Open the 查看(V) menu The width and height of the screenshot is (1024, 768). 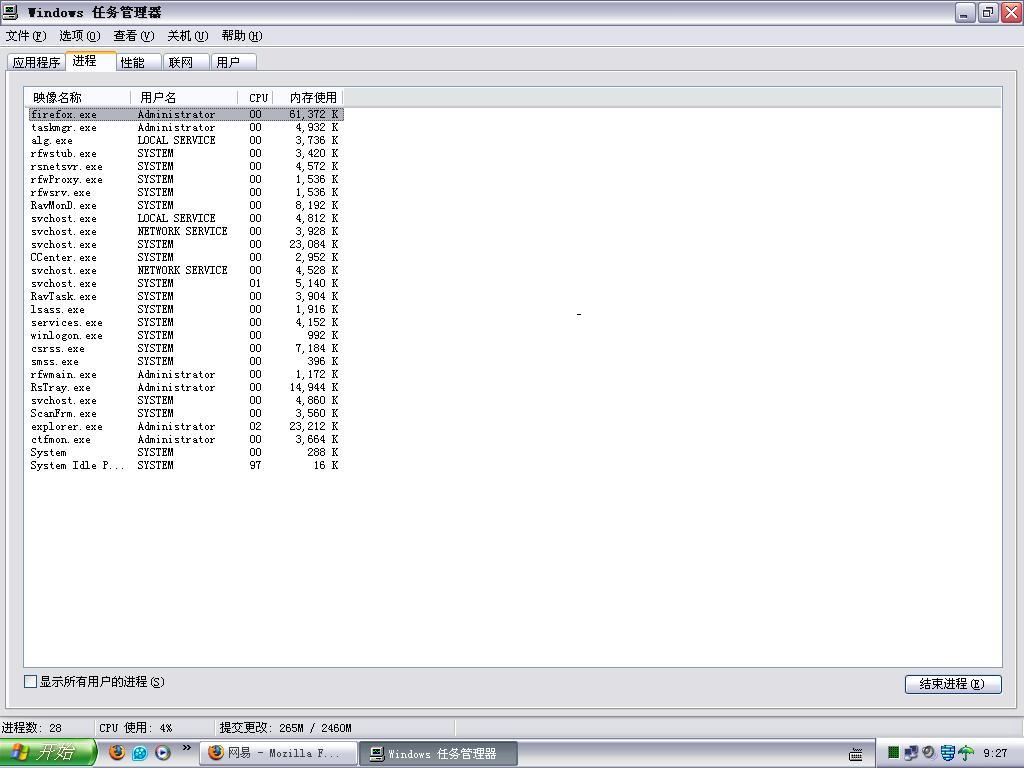point(133,36)
